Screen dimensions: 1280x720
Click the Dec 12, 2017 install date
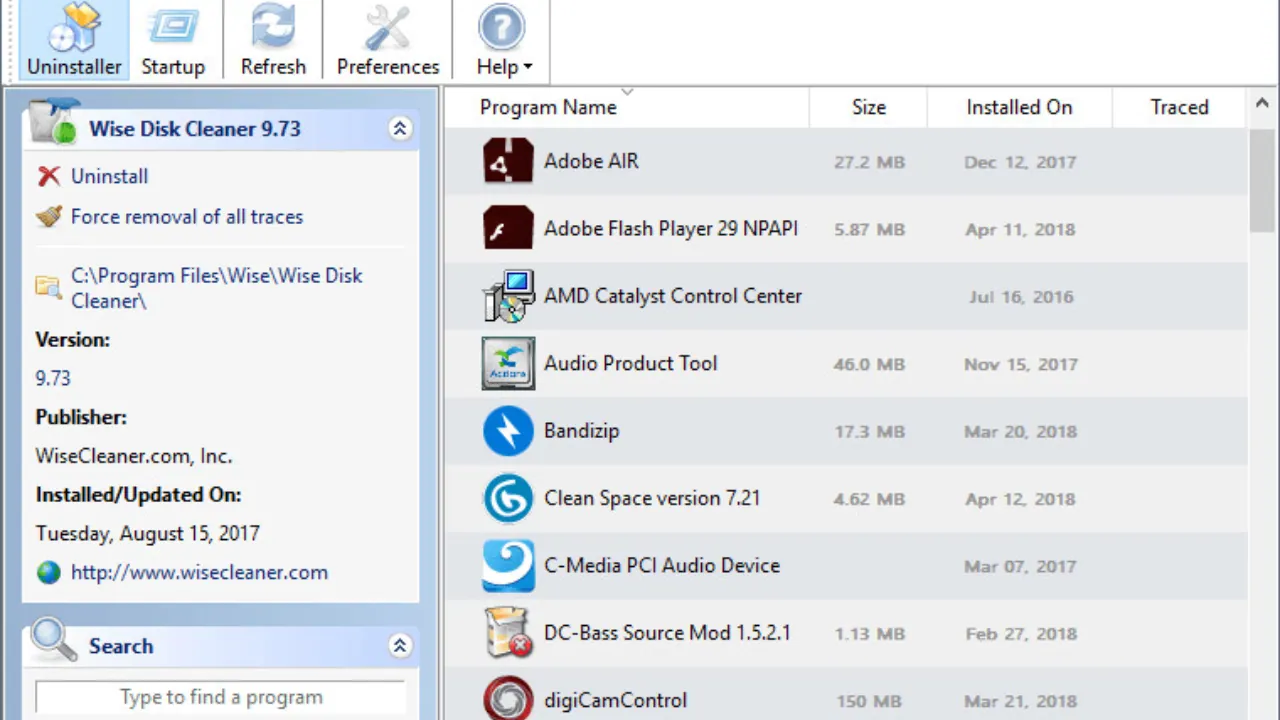pos(1020,162)
